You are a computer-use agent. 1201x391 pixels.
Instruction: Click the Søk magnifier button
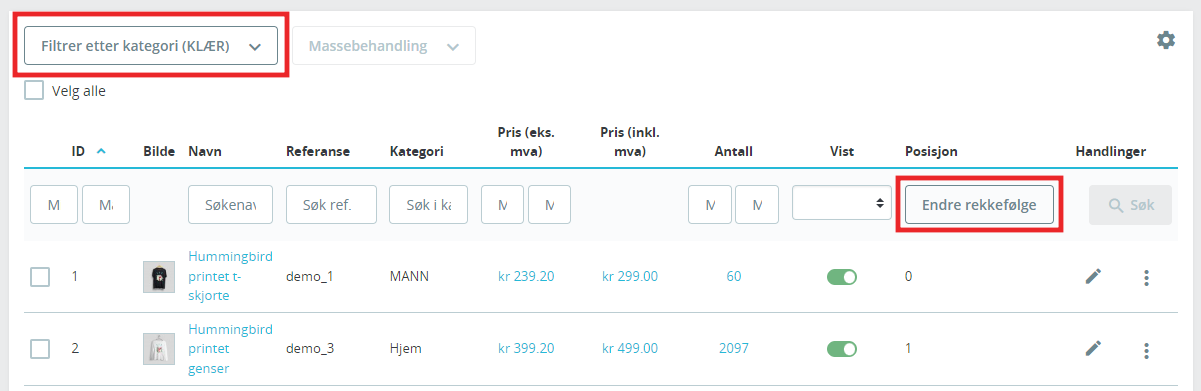point(1130,205)
